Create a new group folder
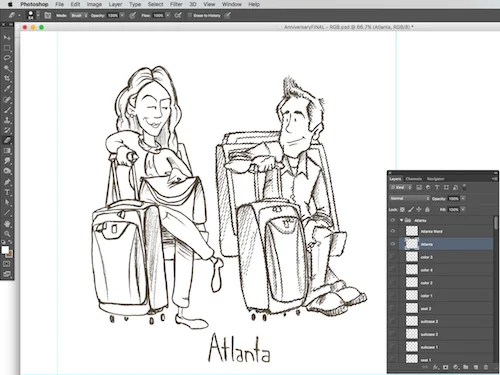 point(466,367)
